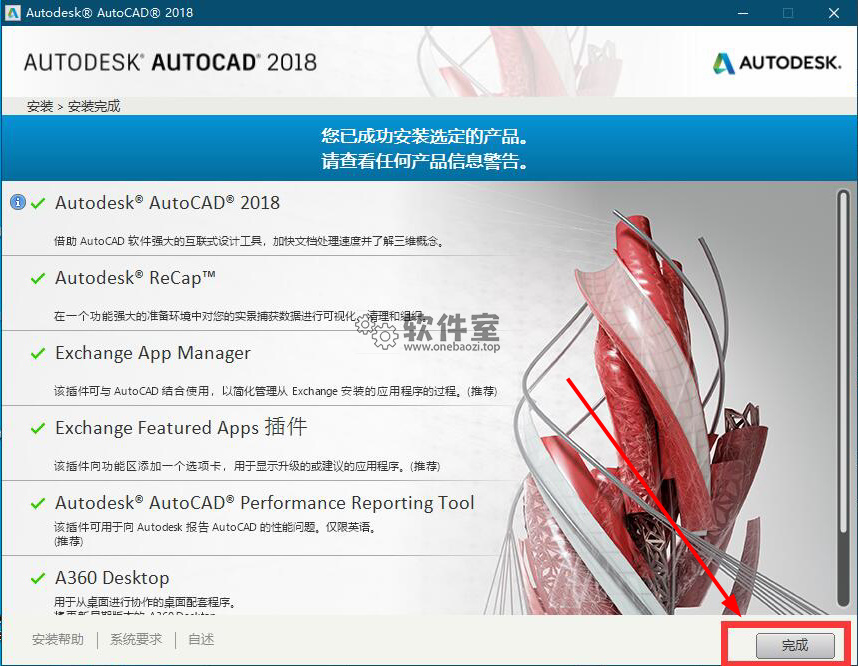Click the checkmark beside Exchange App Manager

(38, 354)
